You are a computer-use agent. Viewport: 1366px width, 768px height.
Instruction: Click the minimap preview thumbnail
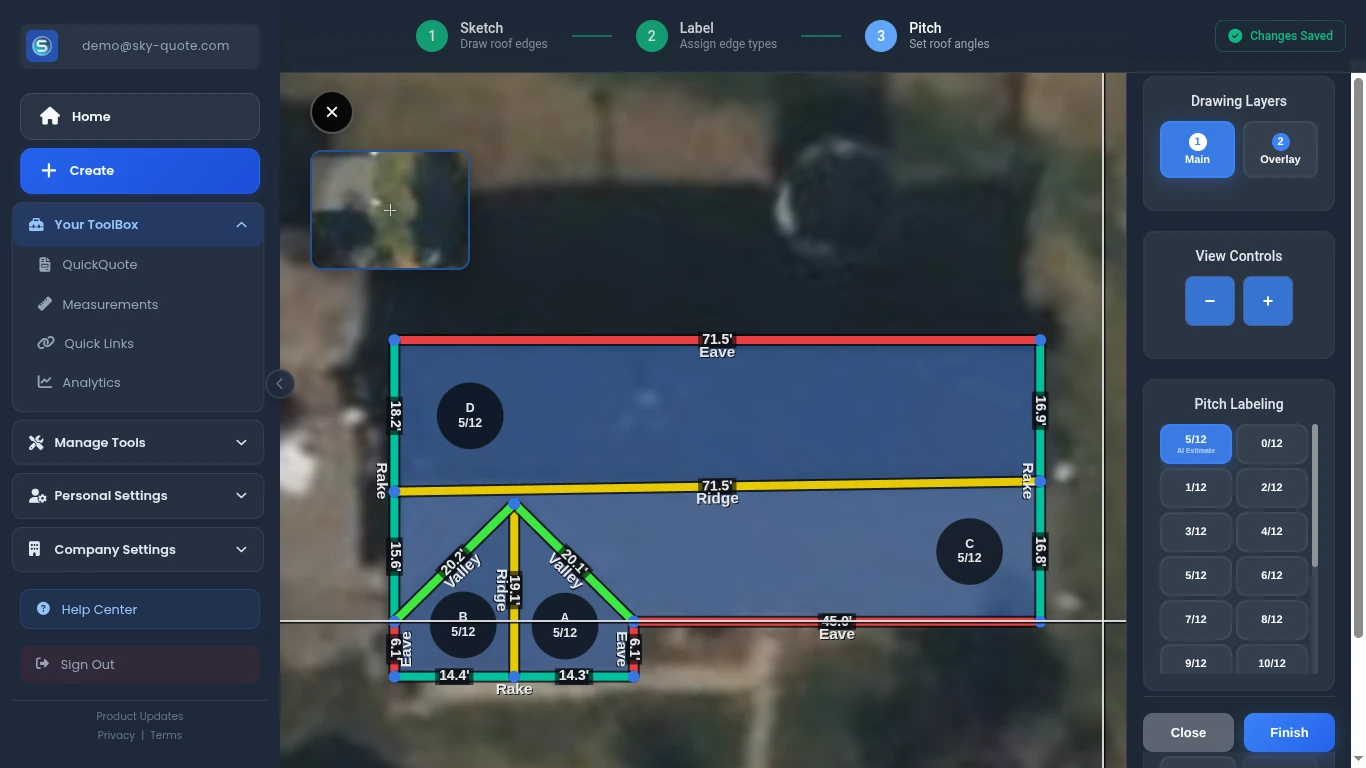point(390,210)
